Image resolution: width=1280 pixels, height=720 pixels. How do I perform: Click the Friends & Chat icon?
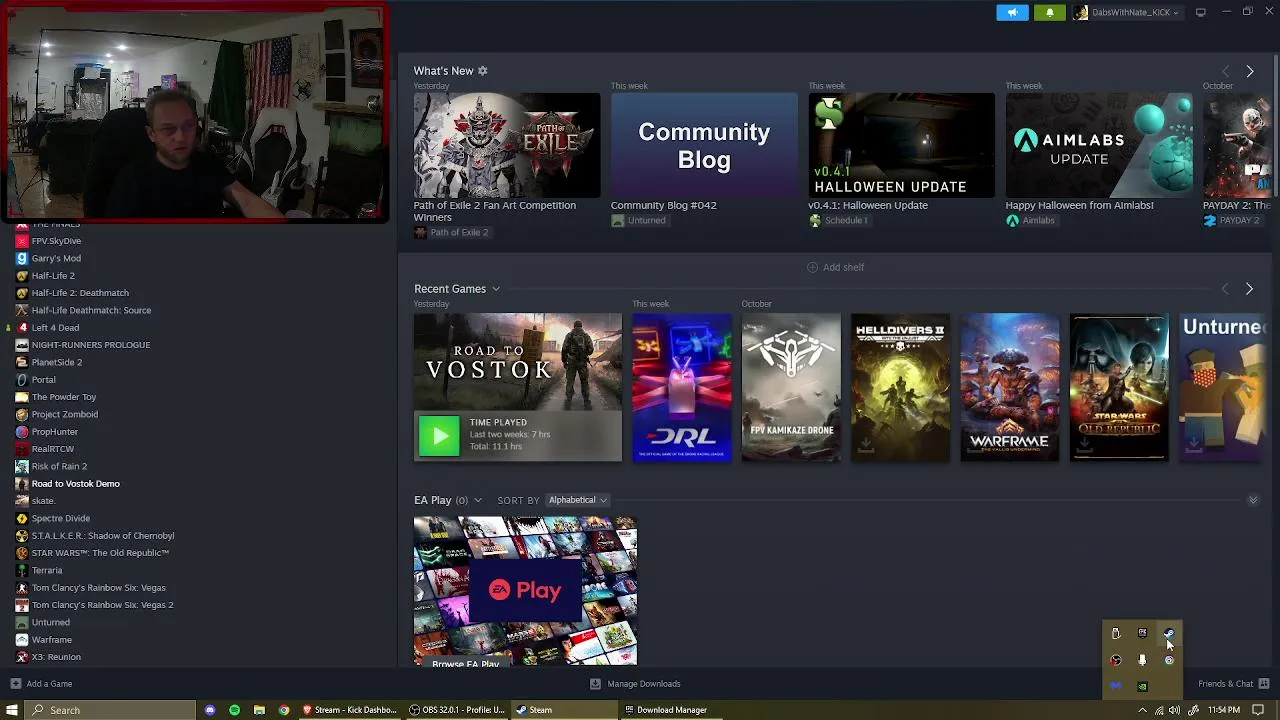click(1264, 684)
